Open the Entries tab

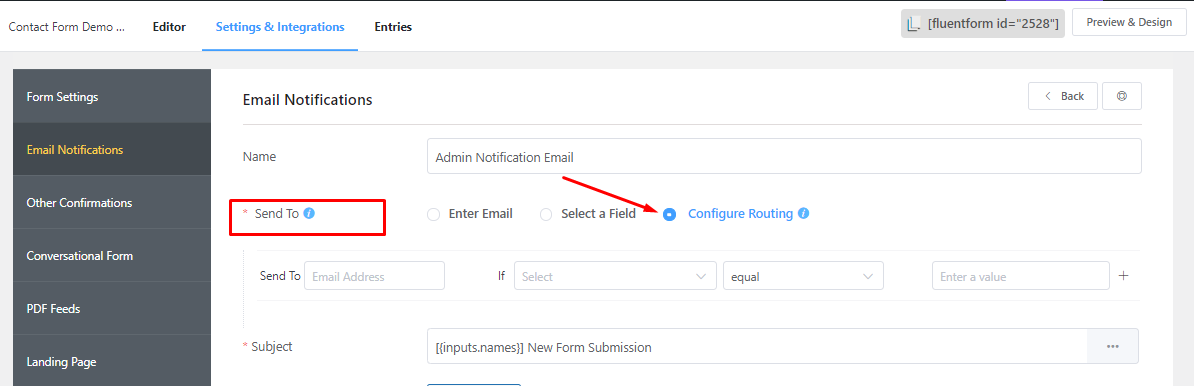point(393,27)
